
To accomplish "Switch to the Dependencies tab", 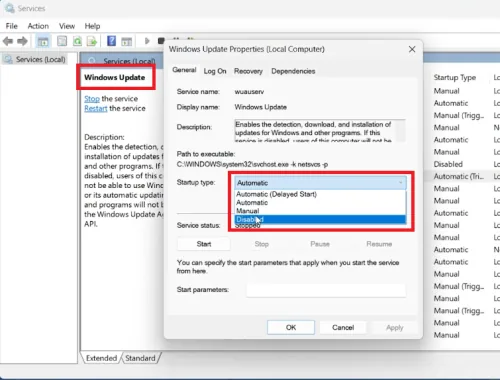I will click(x=293, y=71).
